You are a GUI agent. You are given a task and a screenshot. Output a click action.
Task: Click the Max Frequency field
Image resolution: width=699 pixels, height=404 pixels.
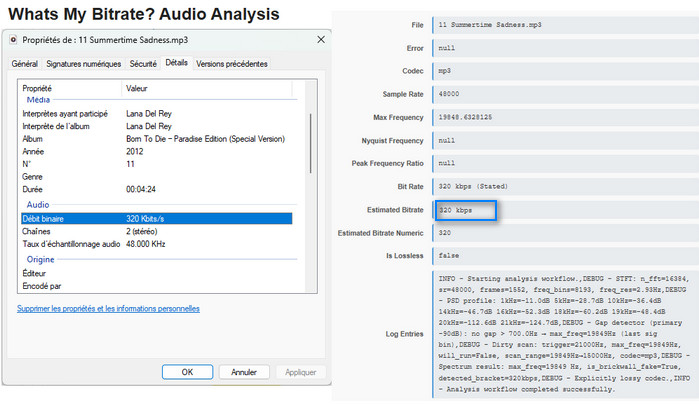(565, 117)
